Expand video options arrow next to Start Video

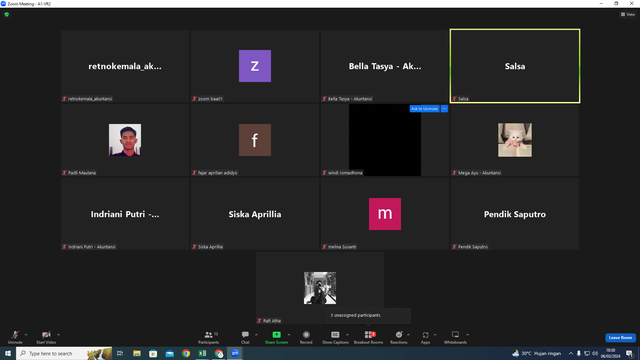[x=59, y=335]
